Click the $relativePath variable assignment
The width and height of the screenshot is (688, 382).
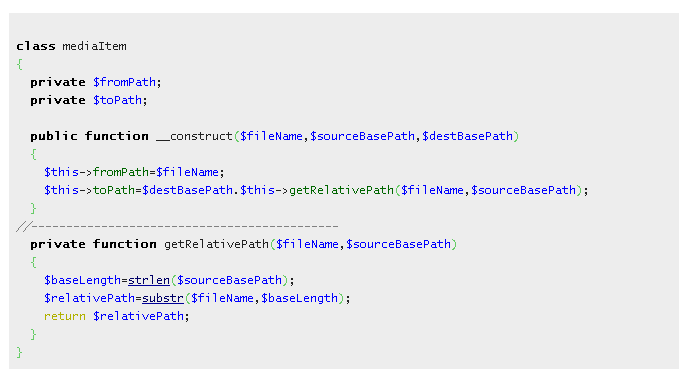pos(90,298)
